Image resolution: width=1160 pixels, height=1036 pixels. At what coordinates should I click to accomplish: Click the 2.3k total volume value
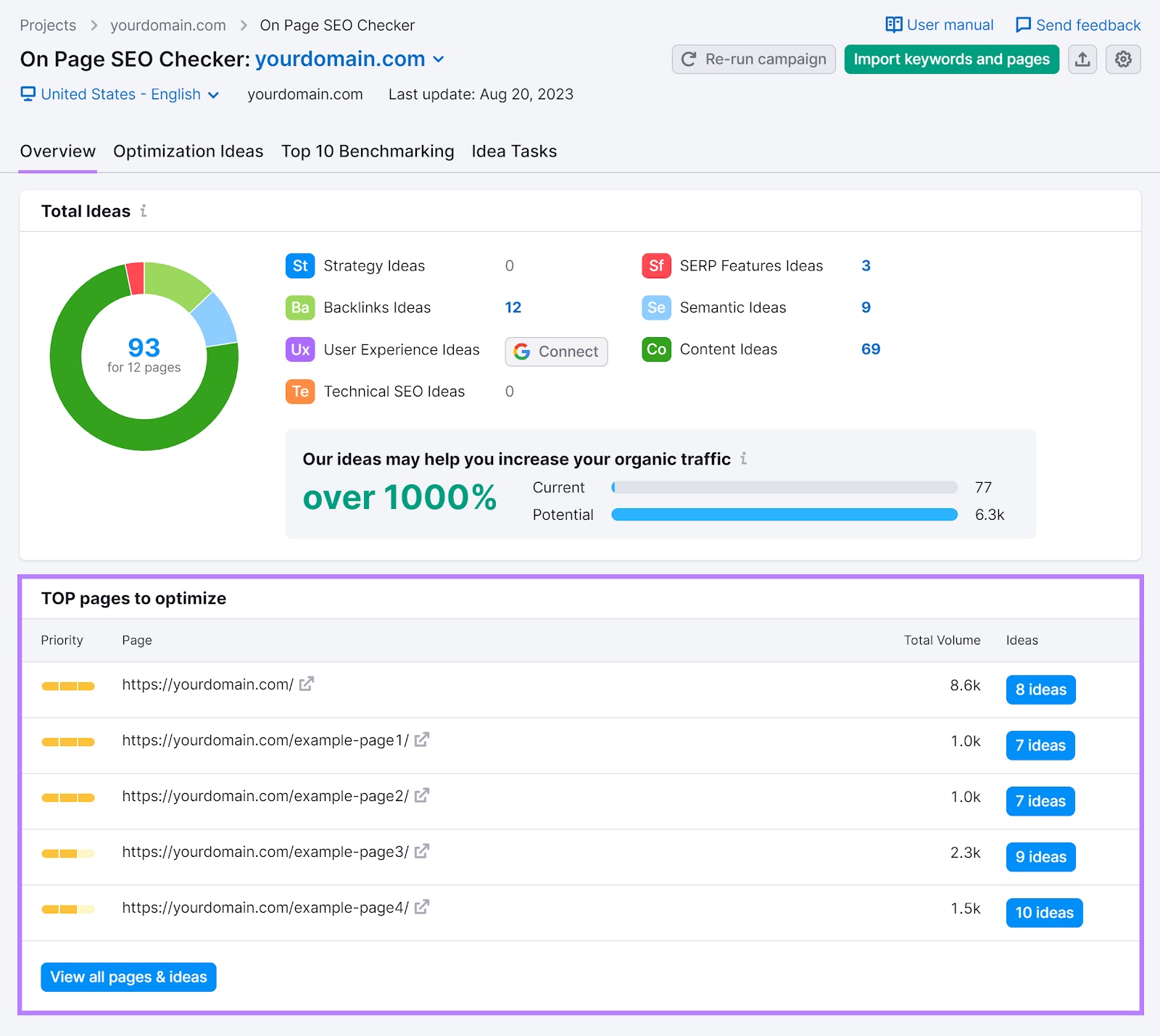(x=965, y=853)
